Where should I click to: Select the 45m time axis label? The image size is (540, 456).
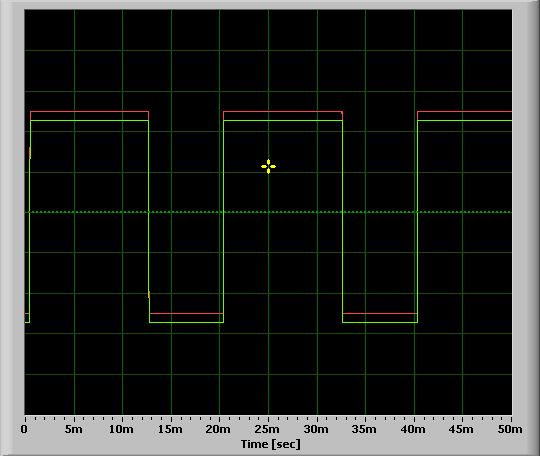(461, 429)
